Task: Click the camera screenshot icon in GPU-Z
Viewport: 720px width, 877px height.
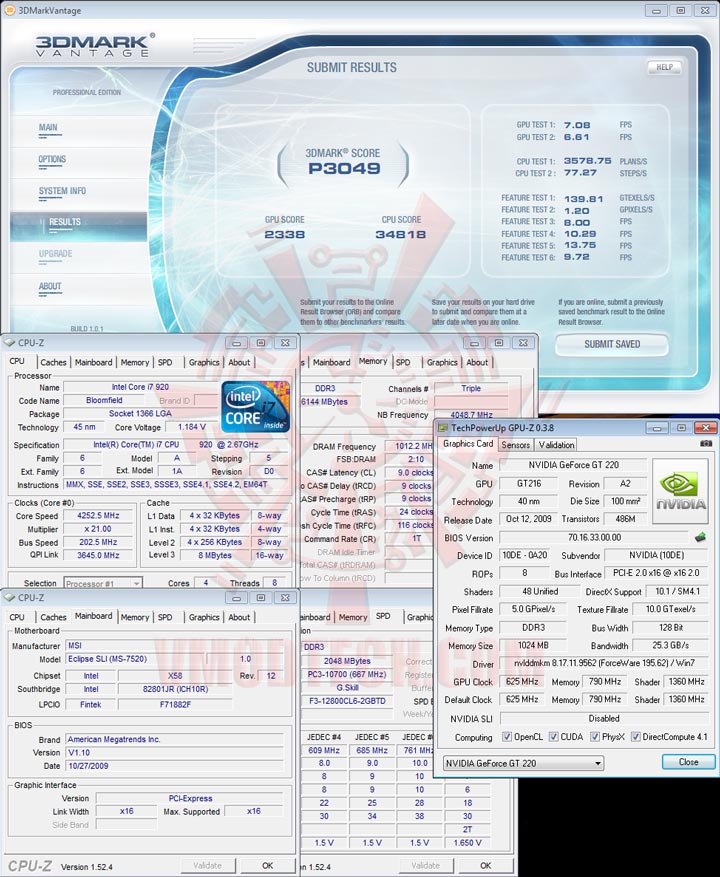Action: 706,444
